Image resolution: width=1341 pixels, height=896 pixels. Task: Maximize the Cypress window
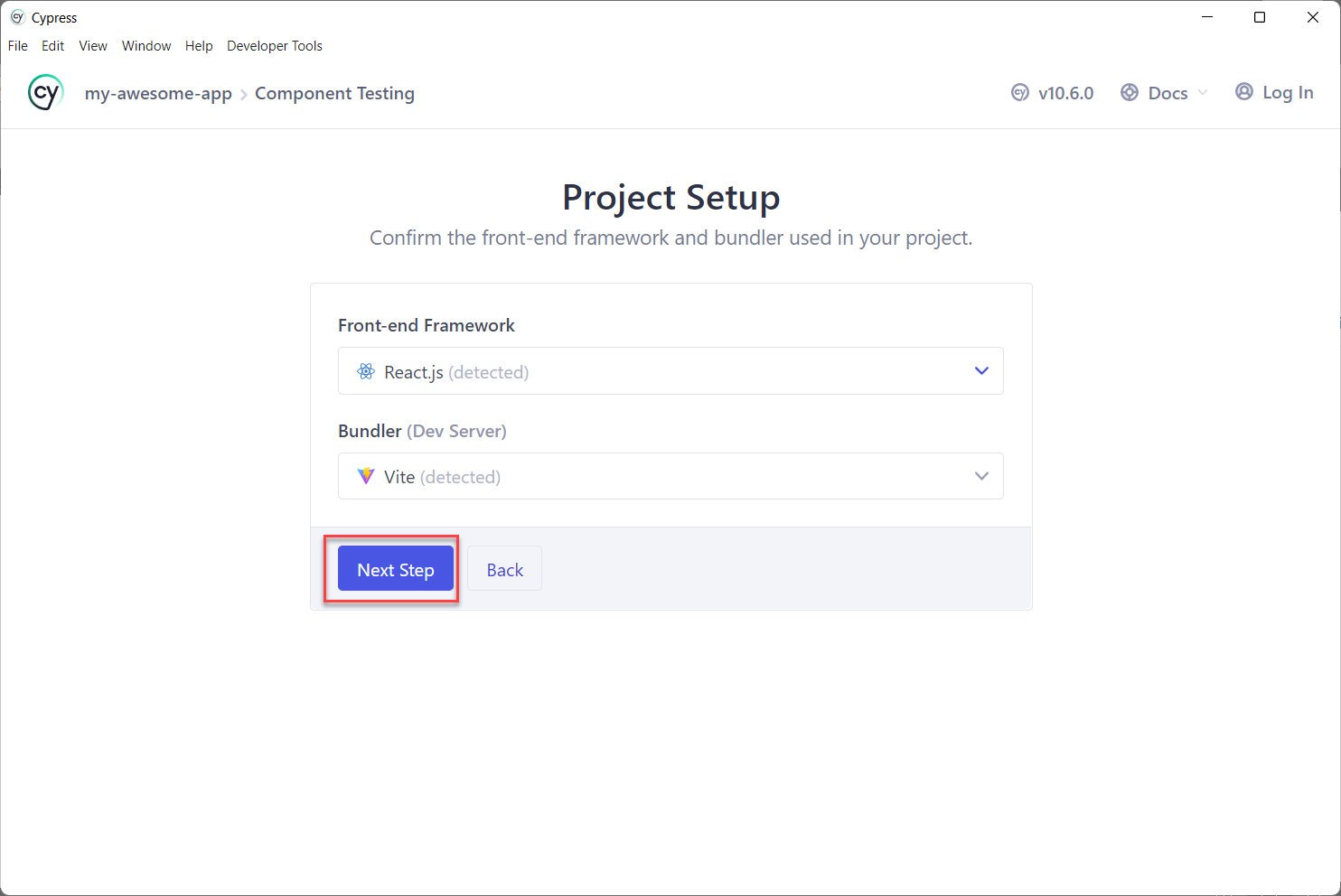[1260, 17]
